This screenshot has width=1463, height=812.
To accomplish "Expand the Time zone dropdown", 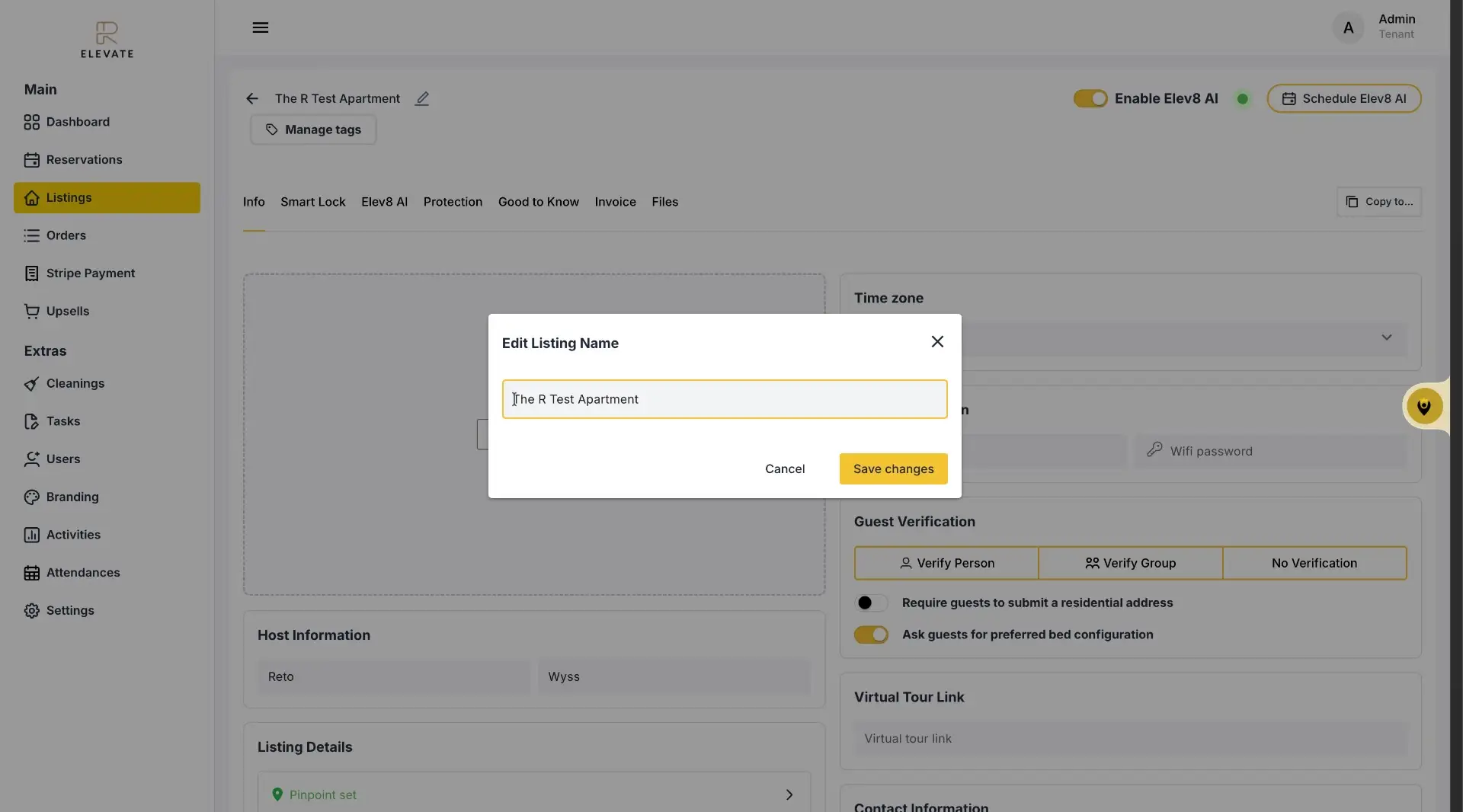I will pyautogui.click(x=1386, y=337).
